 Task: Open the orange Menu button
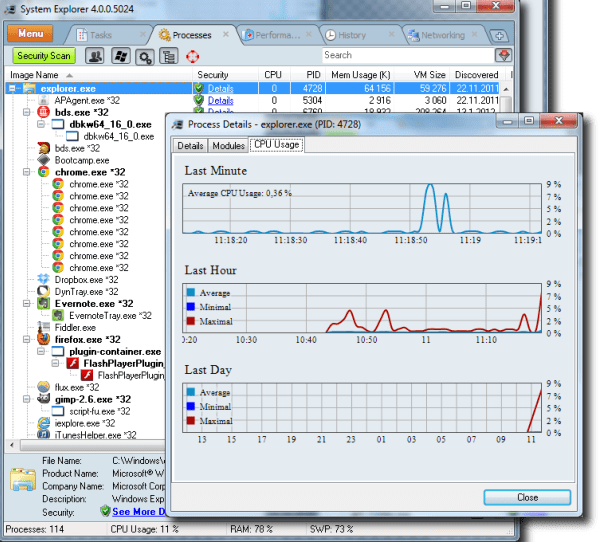[30, 34]
